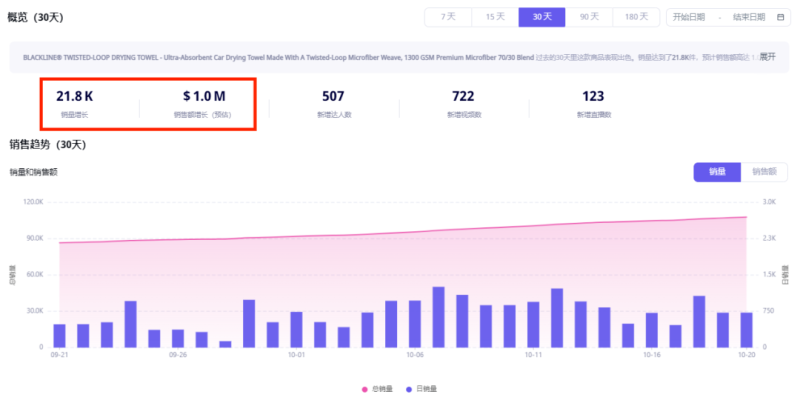Select the 15天 time range tab

495,17
